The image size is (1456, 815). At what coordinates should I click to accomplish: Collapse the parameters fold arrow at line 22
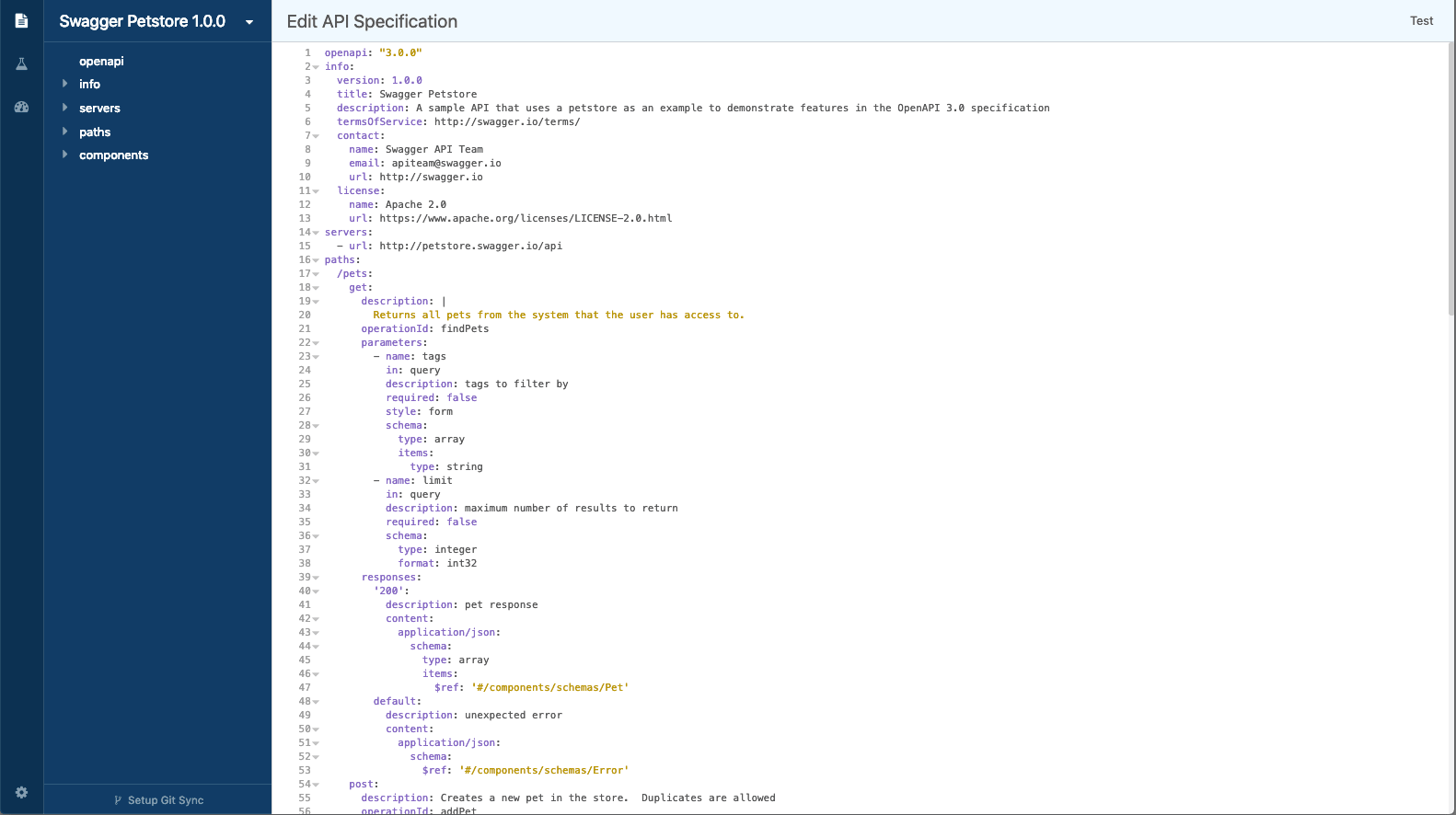(x=316, y=343)
